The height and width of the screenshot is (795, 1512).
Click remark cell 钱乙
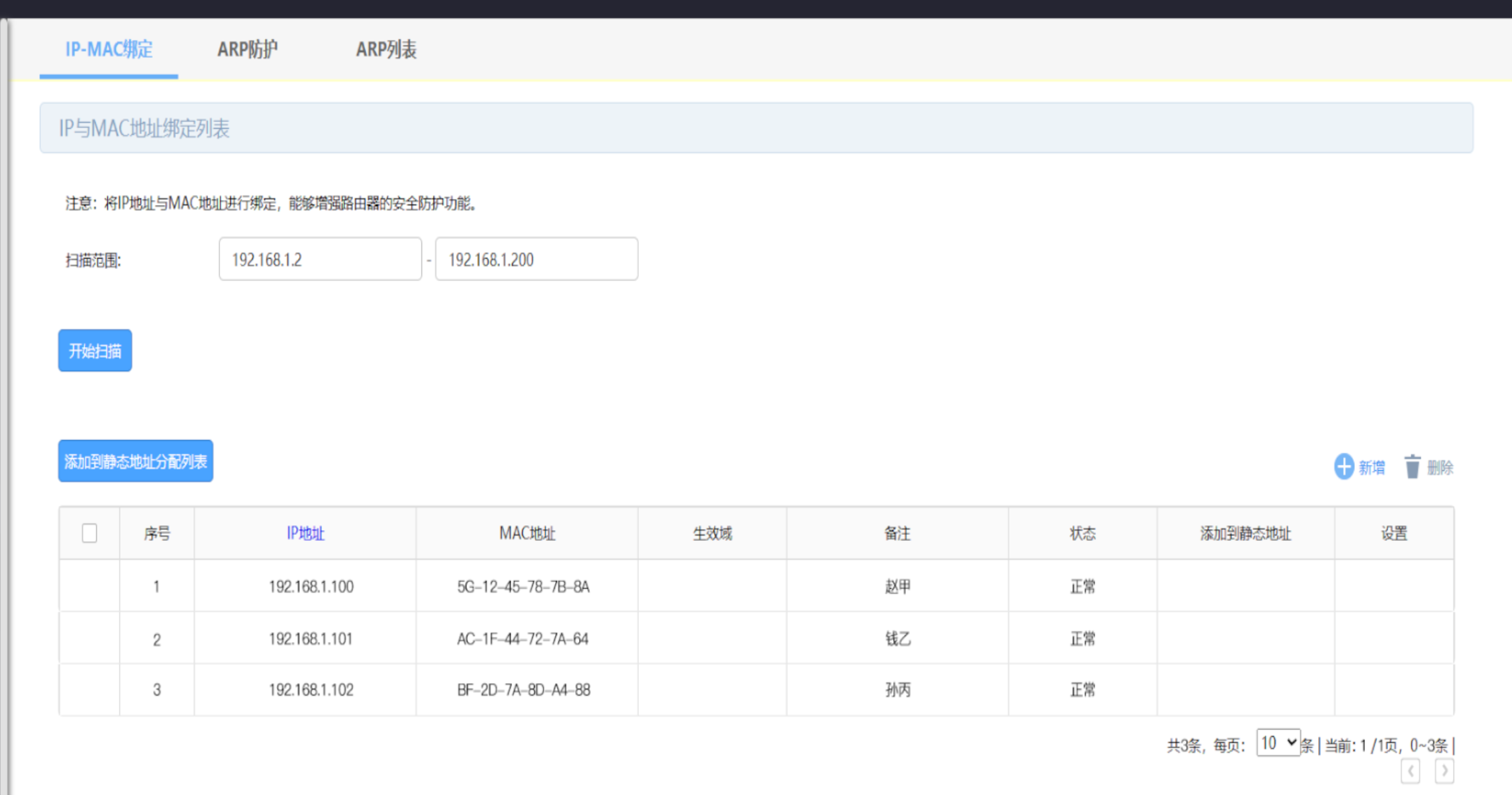coord(897,639)
